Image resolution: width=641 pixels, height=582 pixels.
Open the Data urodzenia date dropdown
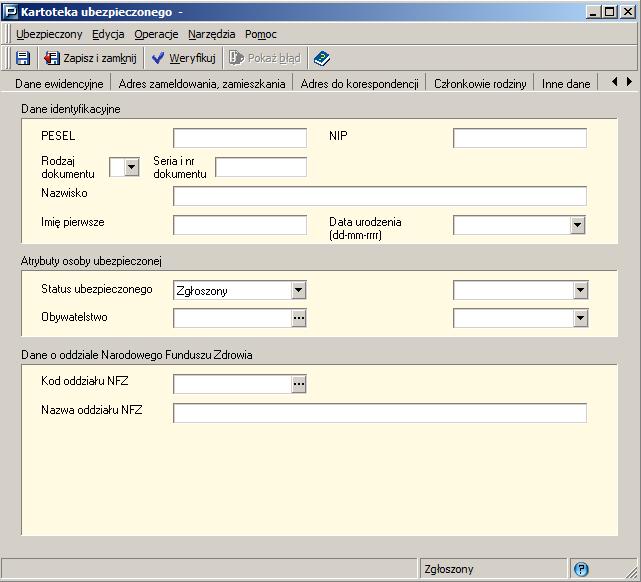tap(577, 225)
